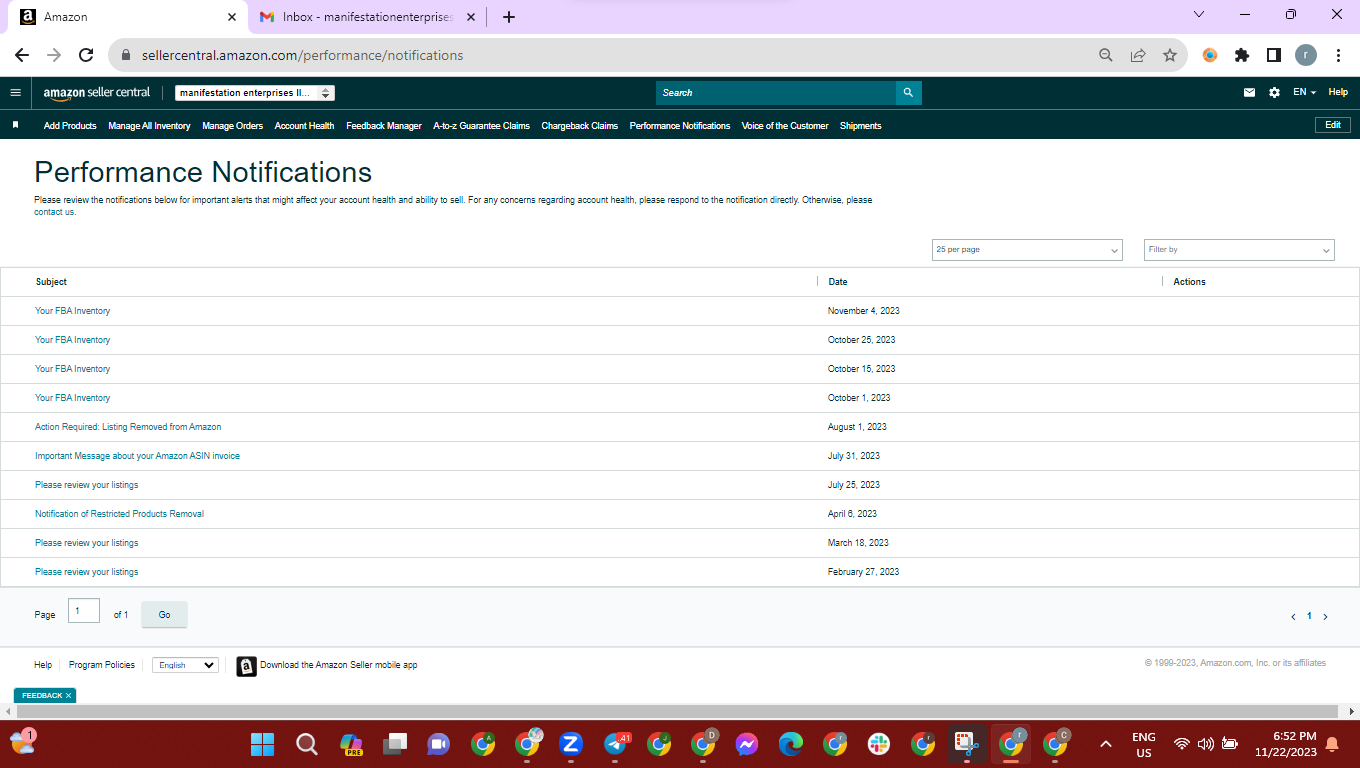Click the zoom magnifier icon in address bar
The image size is (1360, 768).
(1106, 55)
